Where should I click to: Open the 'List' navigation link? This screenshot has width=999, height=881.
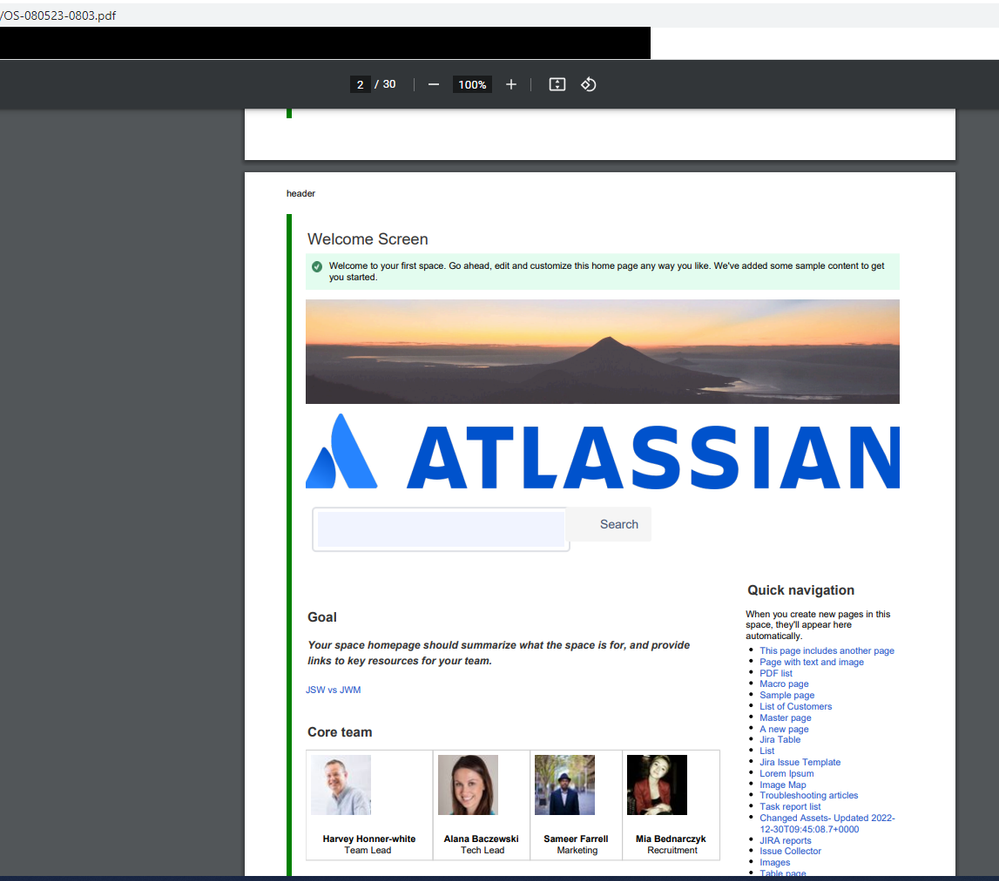click(766, 751)
